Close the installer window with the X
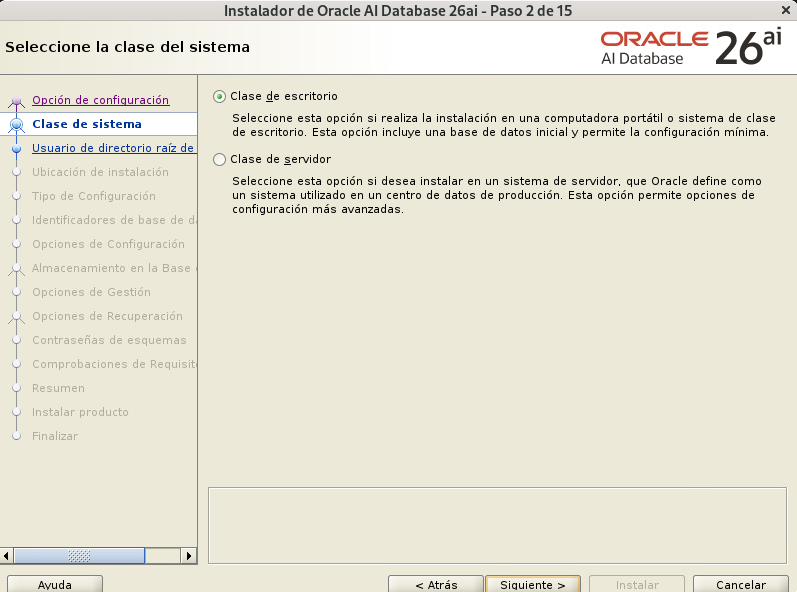The height and width of the screenshot is (592, 797). [x=785, y=10]
